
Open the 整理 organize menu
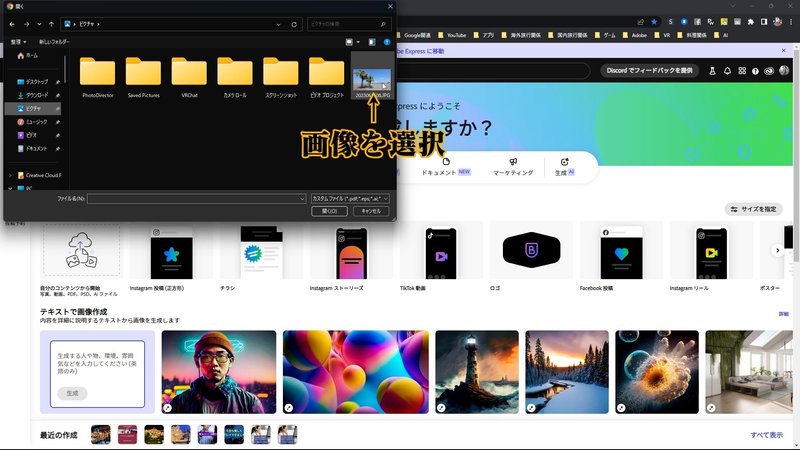(x=18, y=42)
